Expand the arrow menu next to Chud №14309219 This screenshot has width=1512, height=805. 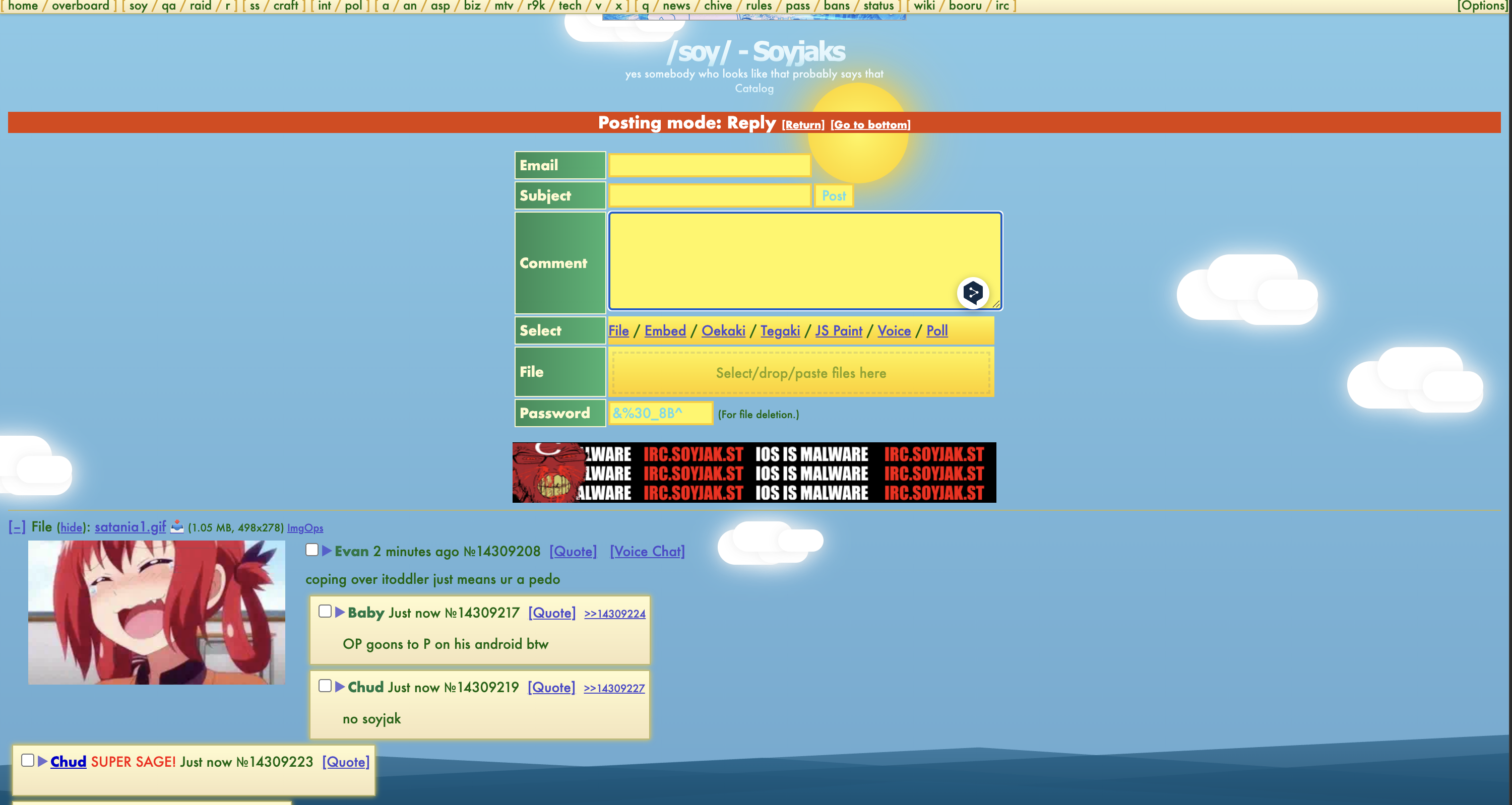pos(340,687)
